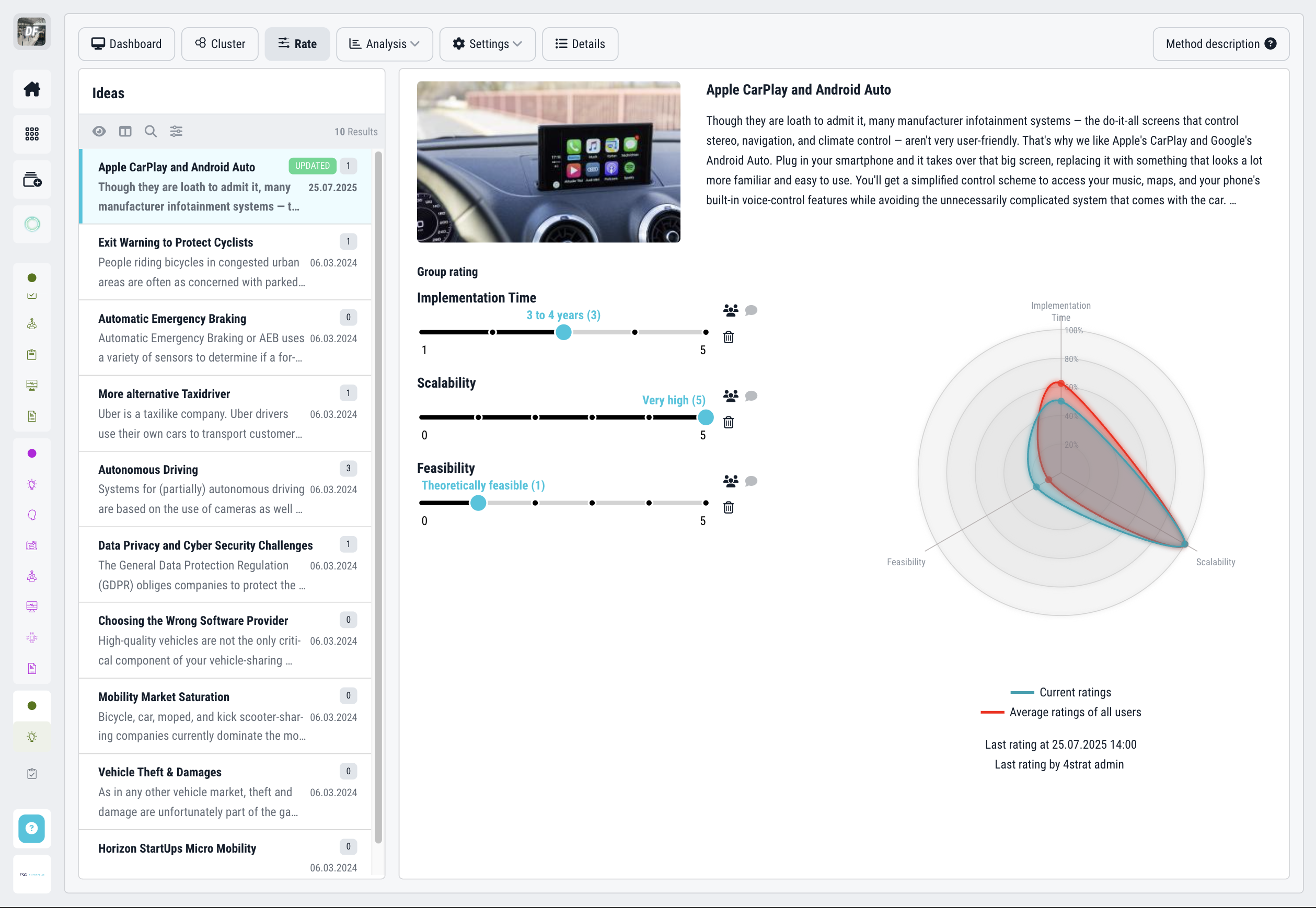Open the comment bubble beside Scalability
The height and width of the screenshot is (908, 1316).
coord(751,396)
